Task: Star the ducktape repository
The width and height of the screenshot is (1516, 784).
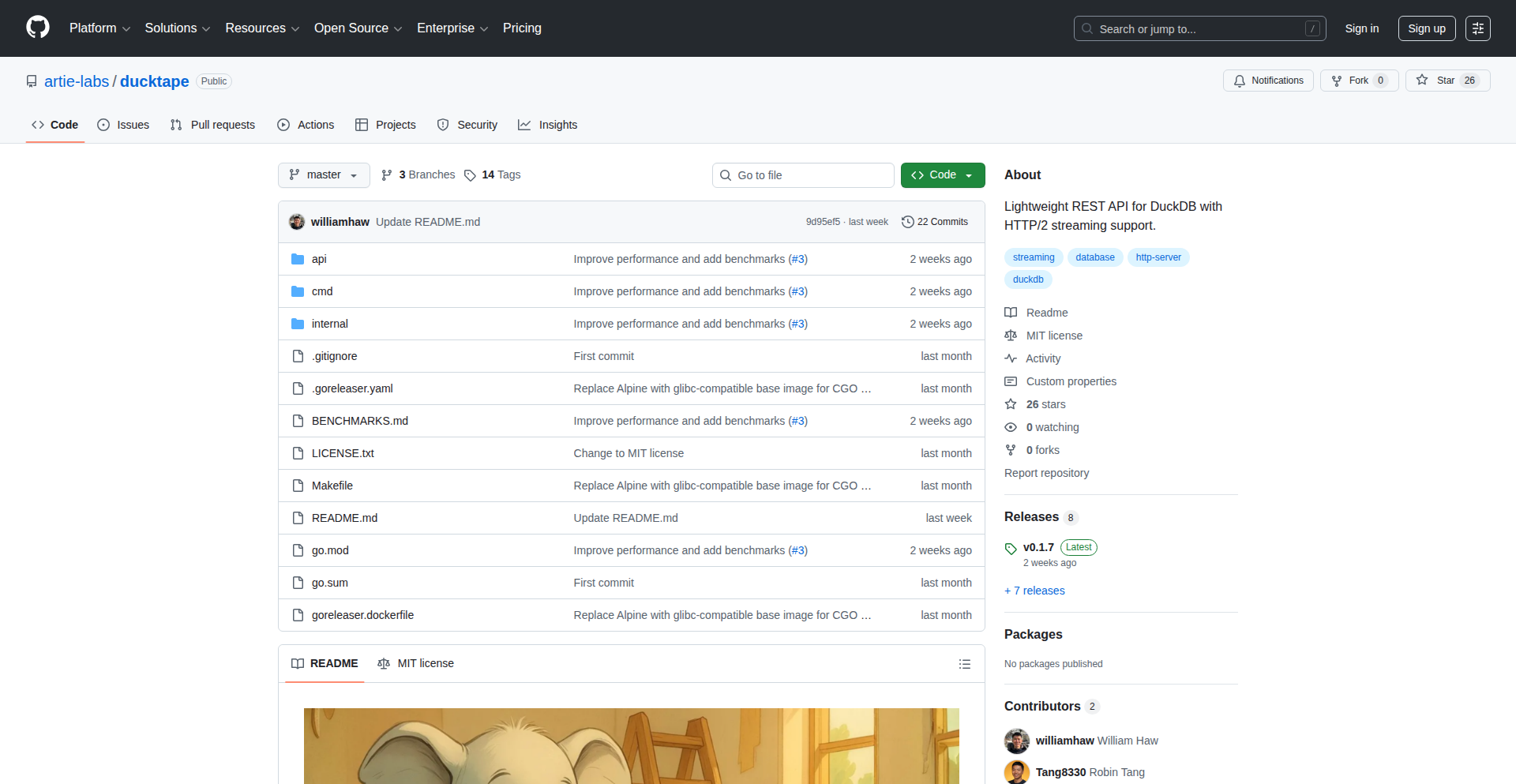Action: pyautogui.click(x=1437, y=81)
